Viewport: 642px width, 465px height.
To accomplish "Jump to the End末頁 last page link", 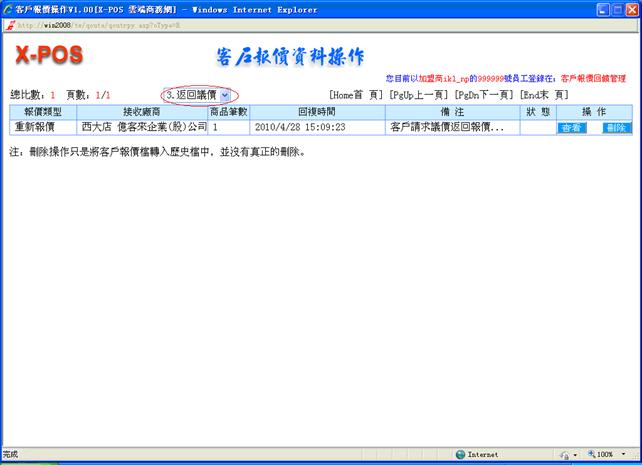I will click(543, 94).
